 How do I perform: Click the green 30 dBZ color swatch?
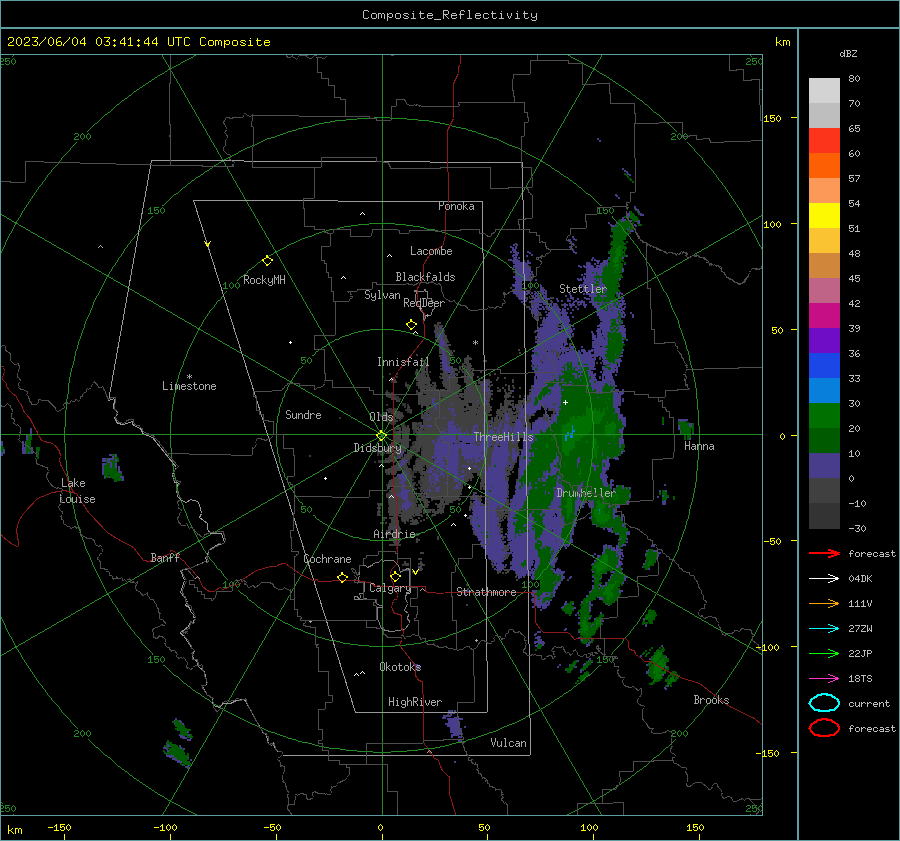(x=824, y=416)
